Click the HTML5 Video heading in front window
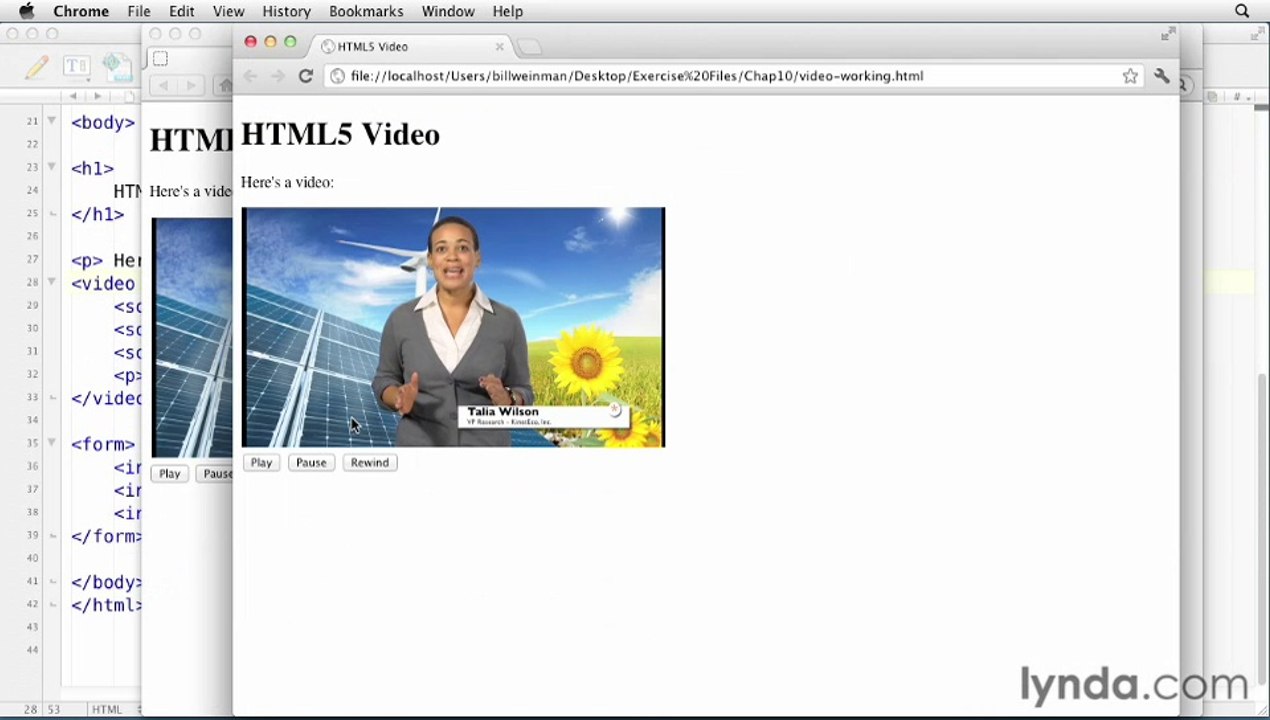Screen dimensions: 1270x720 pyautogui.click(x=340, y=135)
